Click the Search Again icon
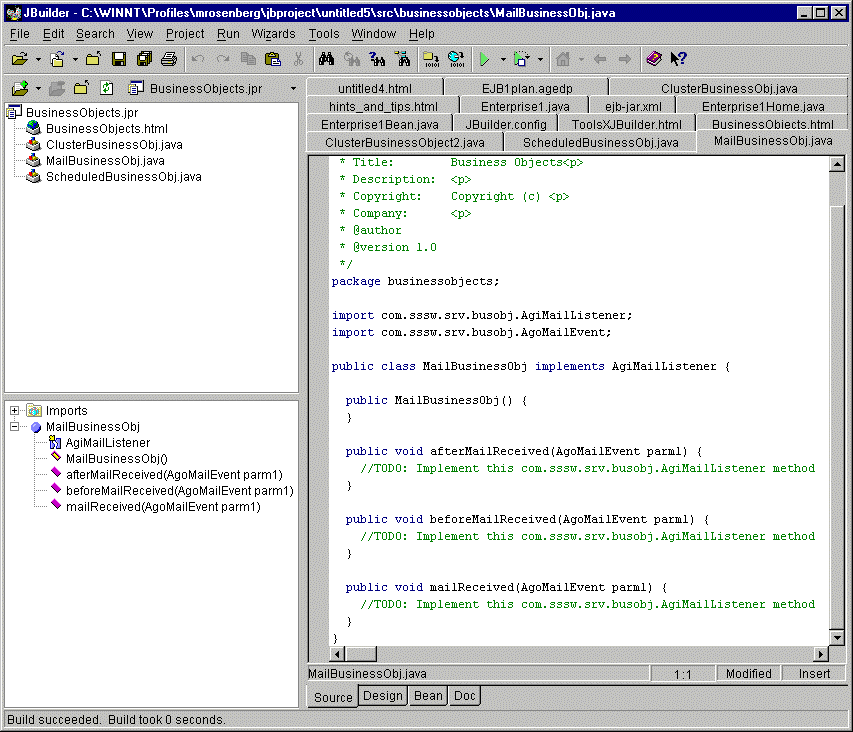This screenshot has height=732, width=853. point(377,59)
